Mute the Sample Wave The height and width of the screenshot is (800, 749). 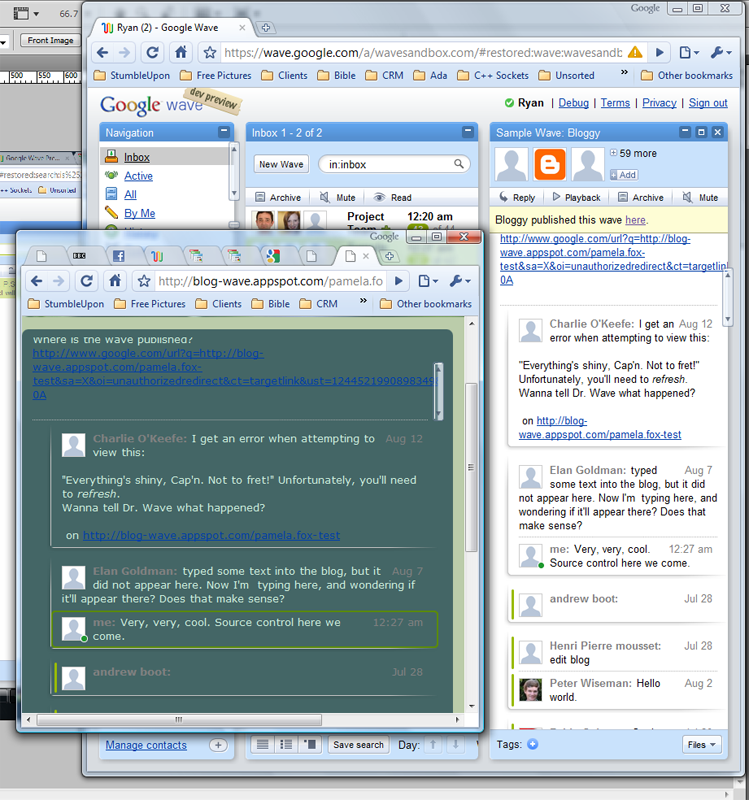[700, 198]
